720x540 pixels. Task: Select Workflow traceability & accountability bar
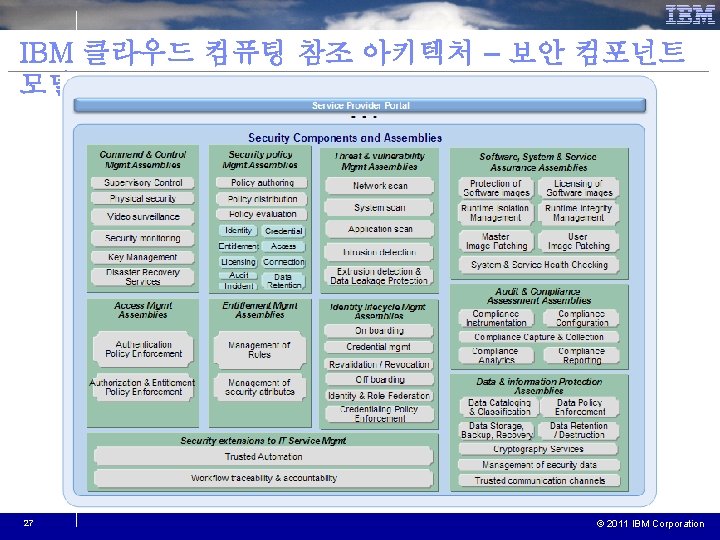point(264,478)
